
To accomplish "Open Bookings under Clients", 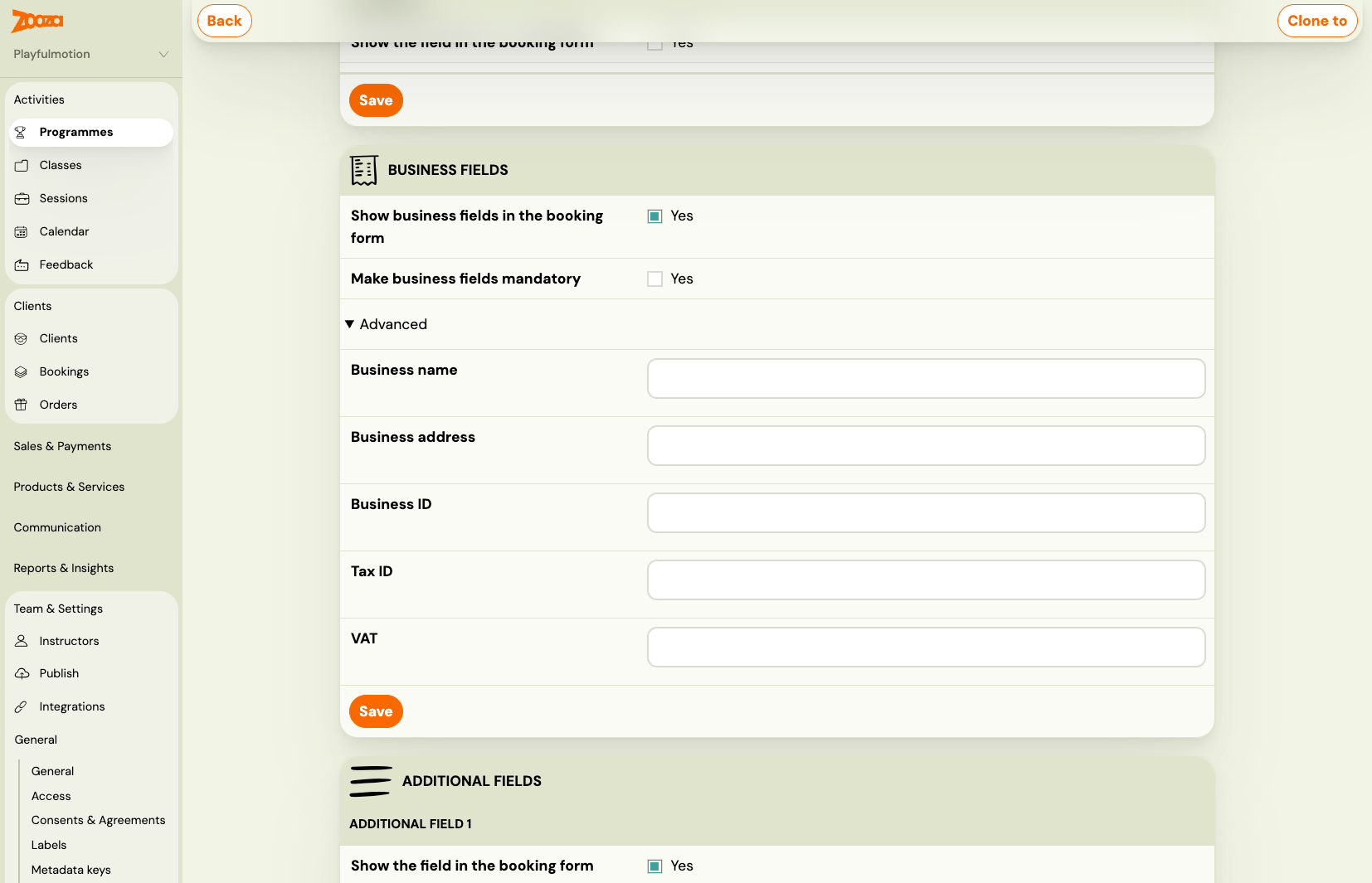I will click(91, 372).
